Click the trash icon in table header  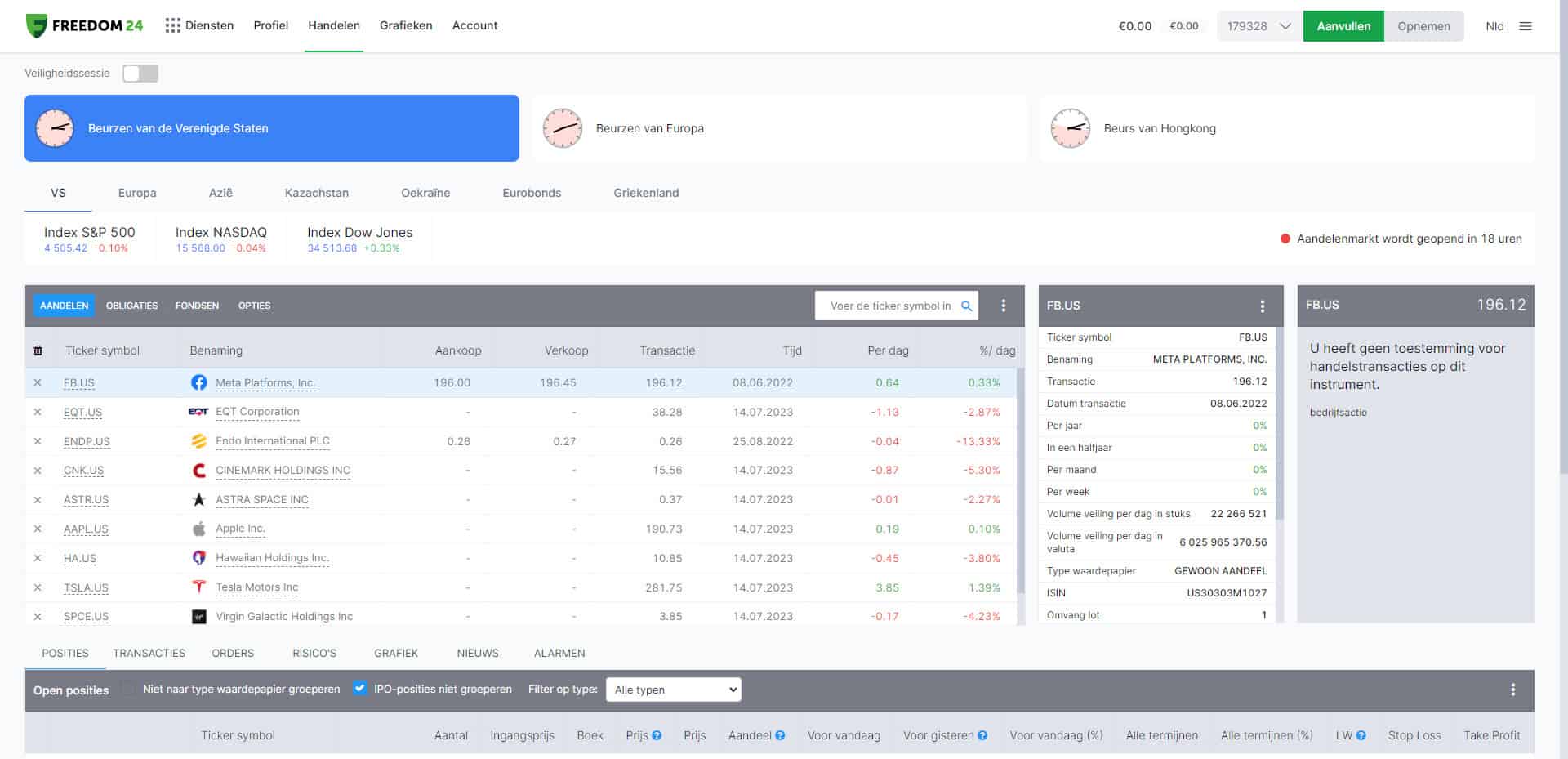coord(38,350)
